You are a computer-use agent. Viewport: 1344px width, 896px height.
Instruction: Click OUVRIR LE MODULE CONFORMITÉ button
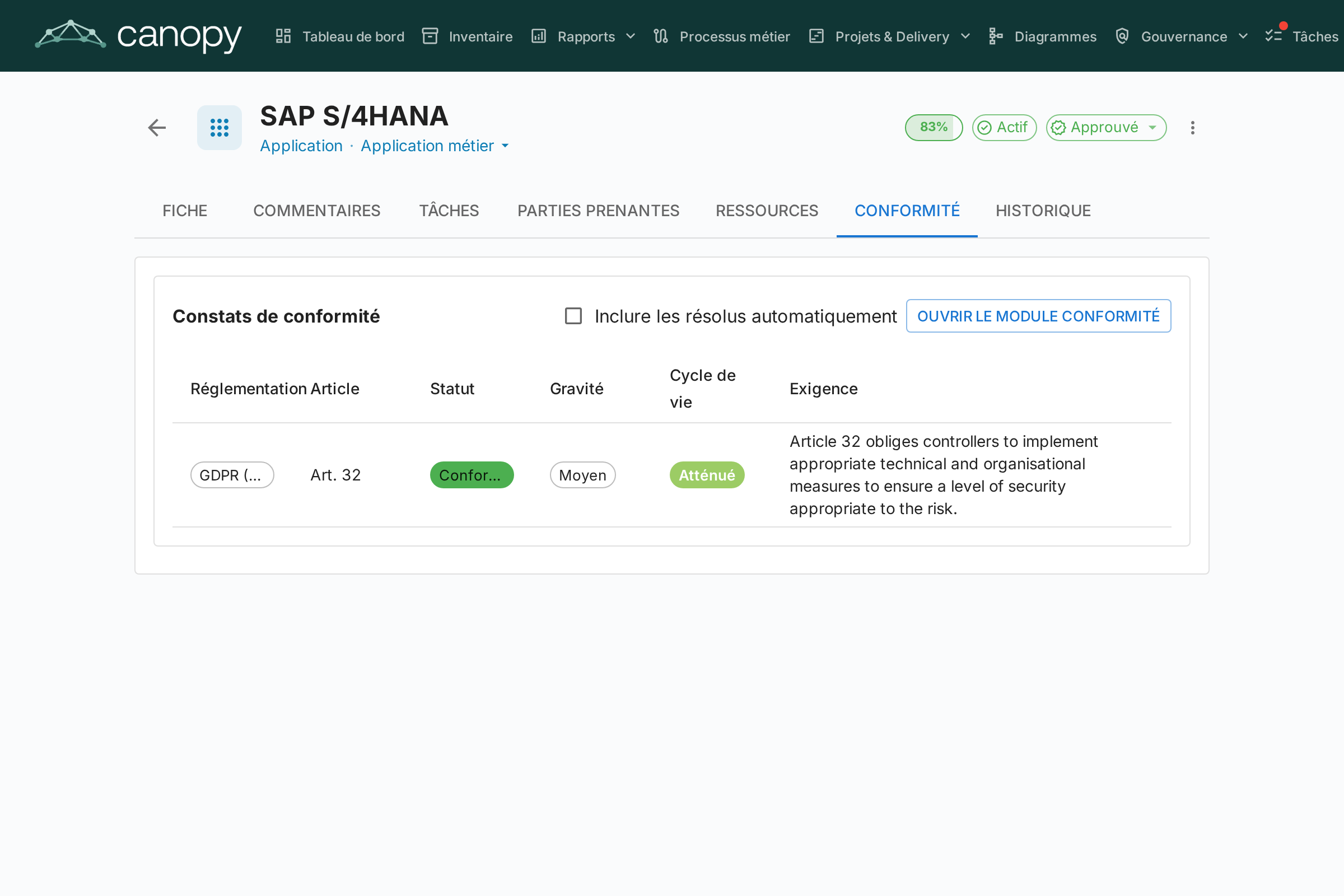1038,316
